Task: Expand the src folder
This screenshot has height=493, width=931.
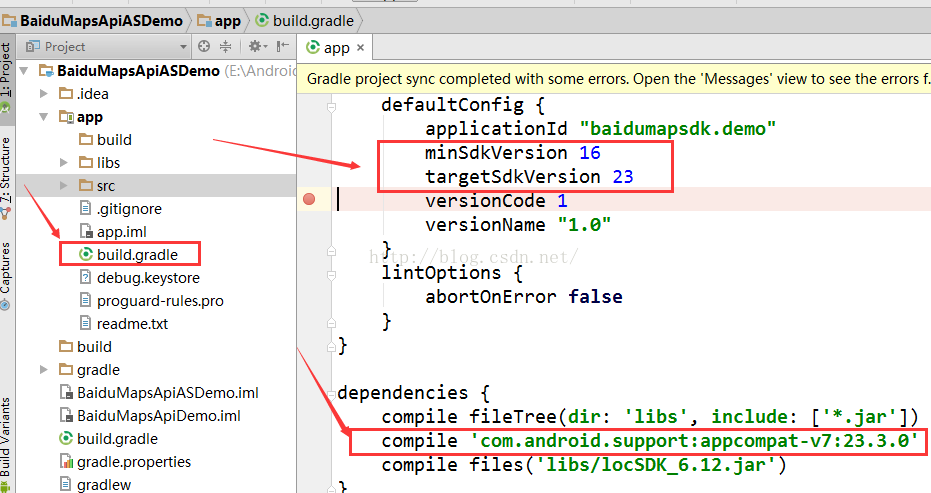Action: tap(64, 185)
